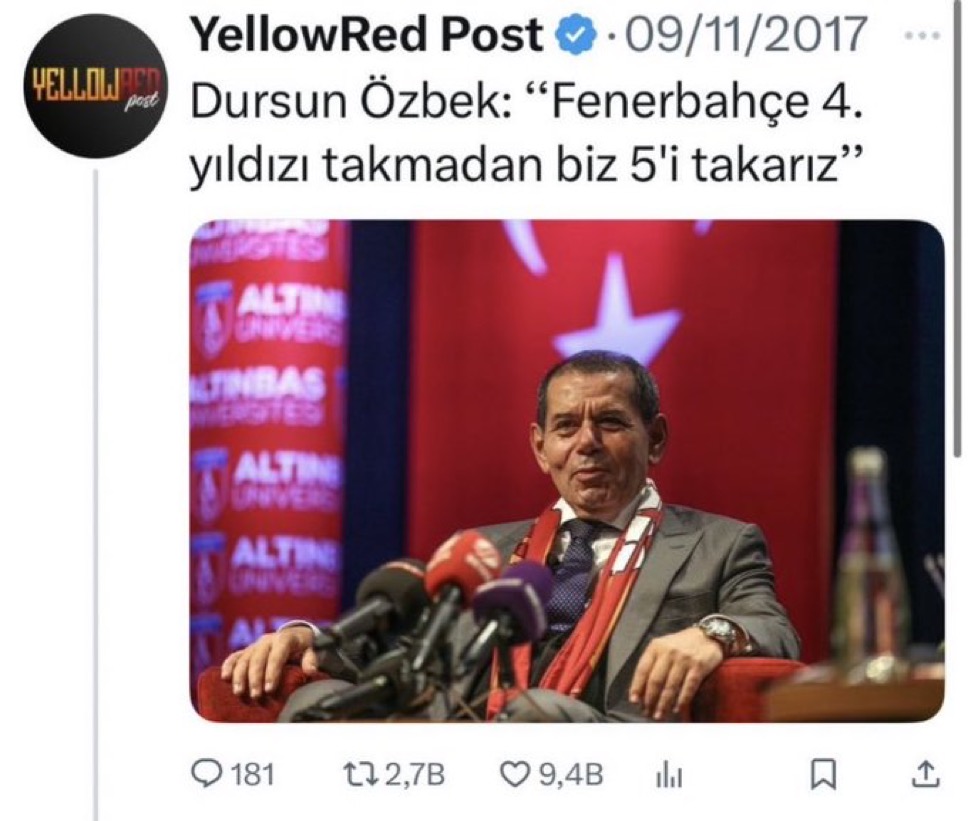968x821 pixels.
Task: Open the three-dot more options menu
Action: point(922,35)
